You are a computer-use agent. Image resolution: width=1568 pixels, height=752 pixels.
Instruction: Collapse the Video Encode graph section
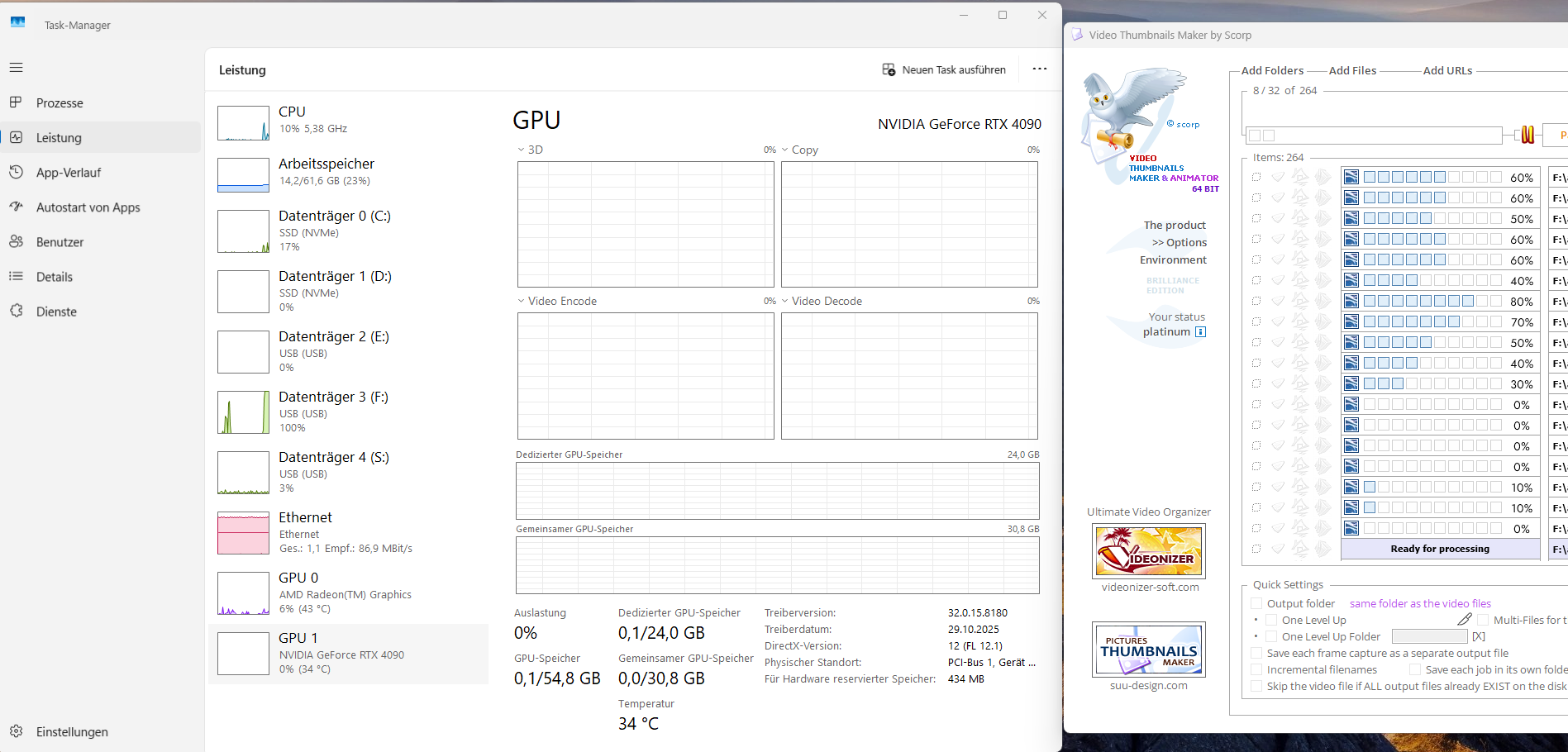point(520,301)
